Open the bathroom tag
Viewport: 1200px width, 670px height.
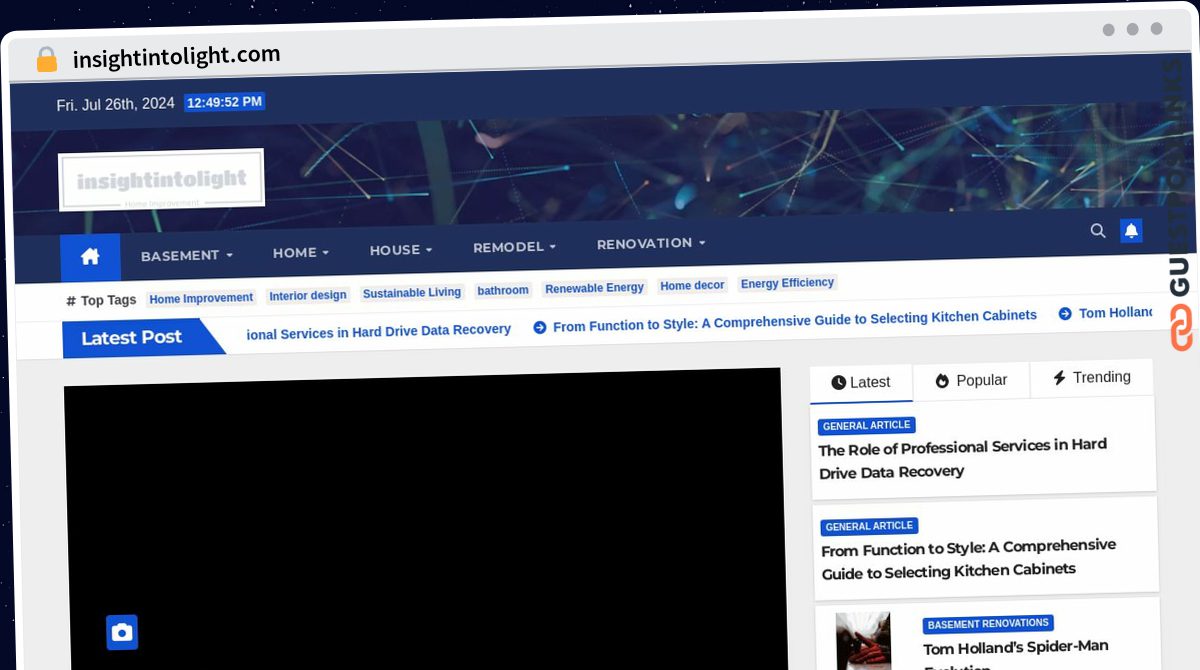pos(503,290)
